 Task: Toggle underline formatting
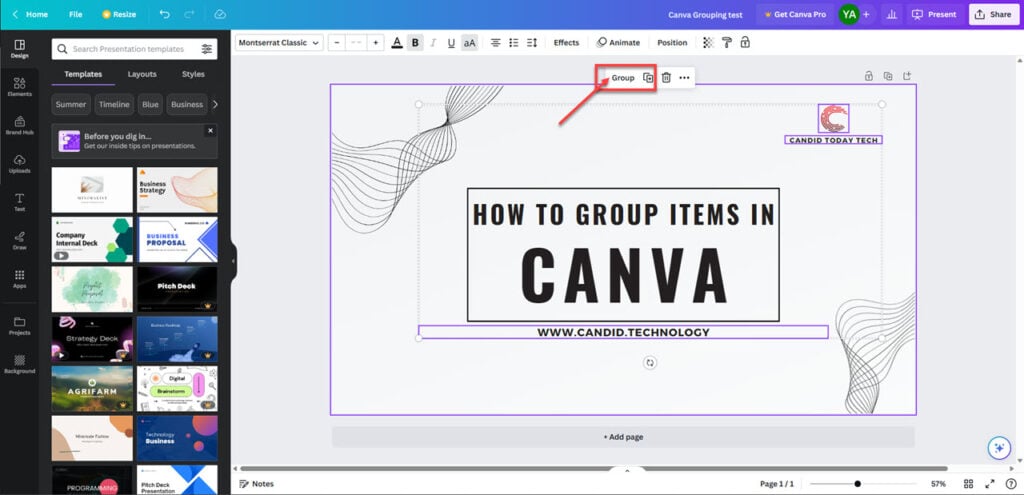451,43
